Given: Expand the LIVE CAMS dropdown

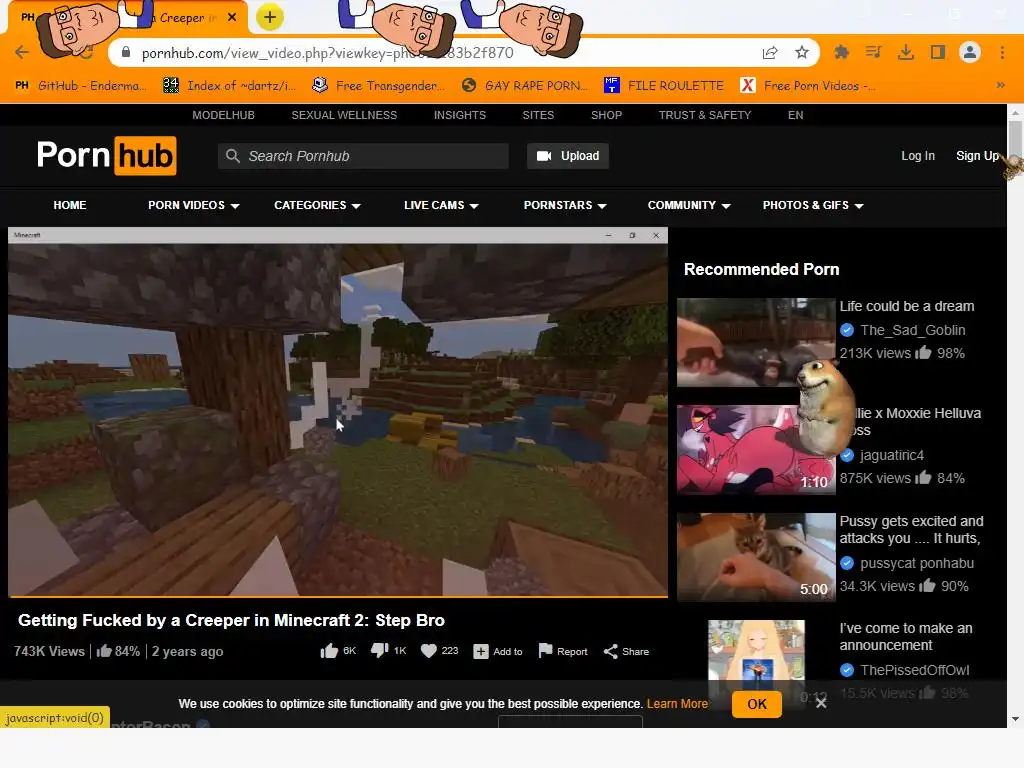Looking at the screenshot, I should 441,205.
